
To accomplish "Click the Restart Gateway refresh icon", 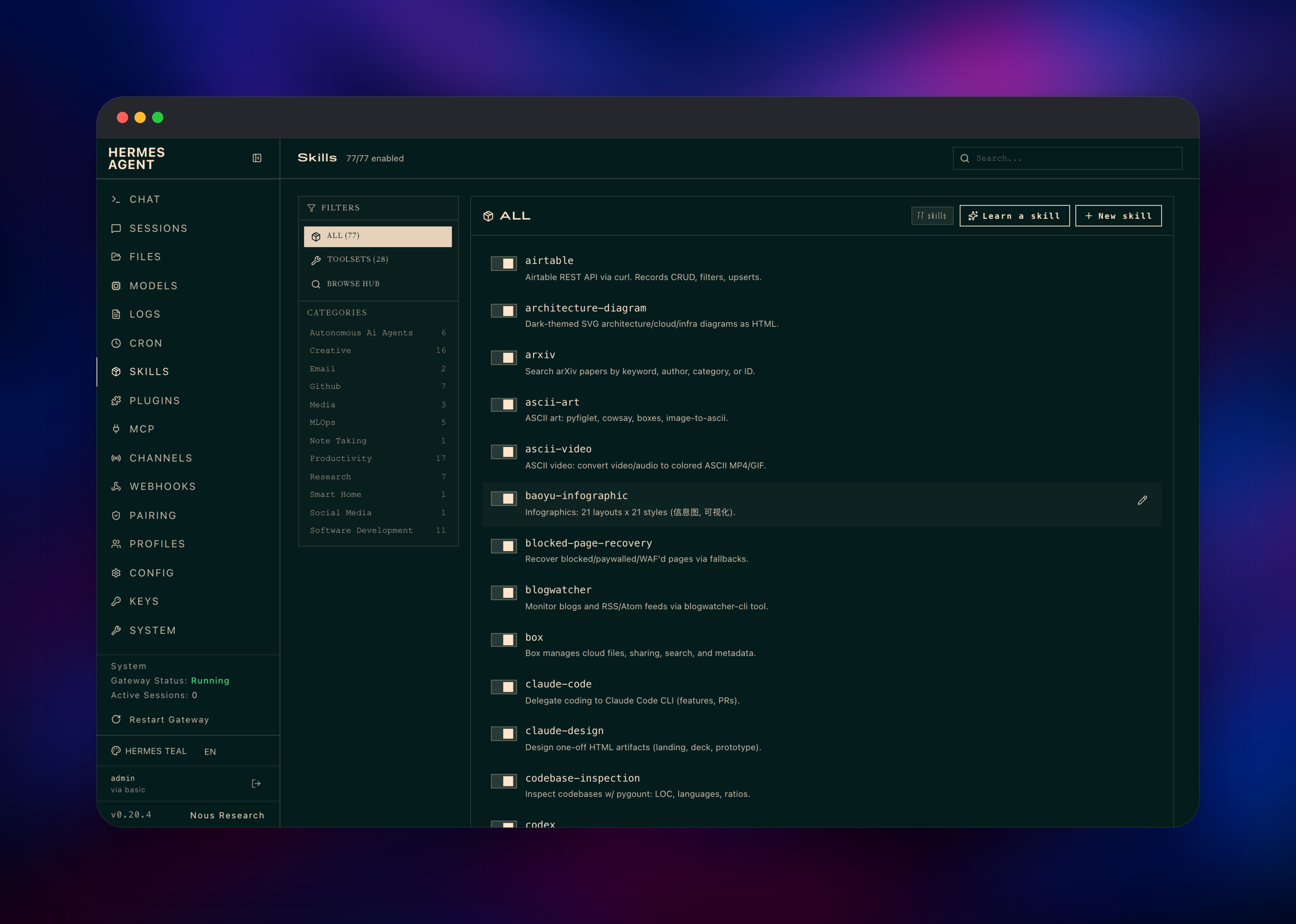I will [116, 719].
